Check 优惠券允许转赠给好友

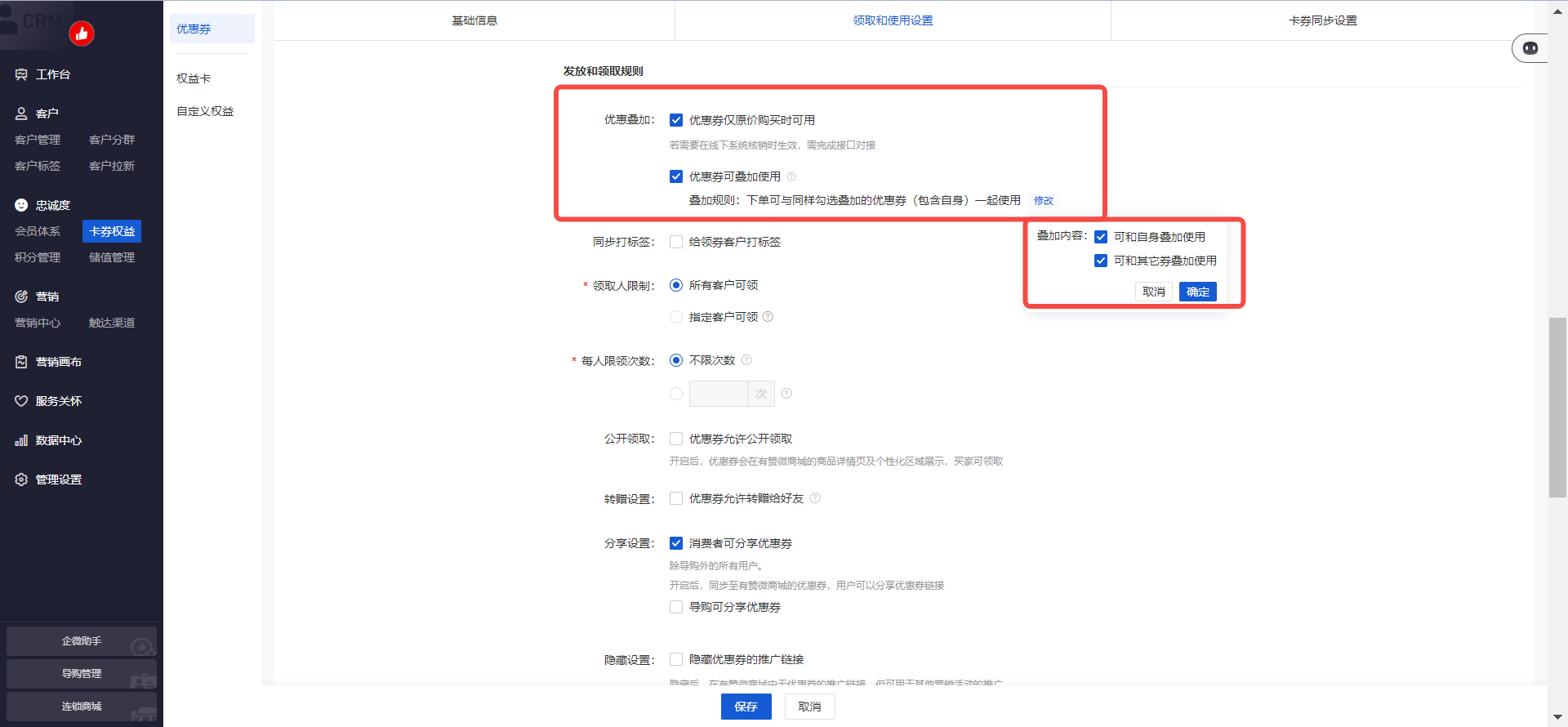coord(676,498)
